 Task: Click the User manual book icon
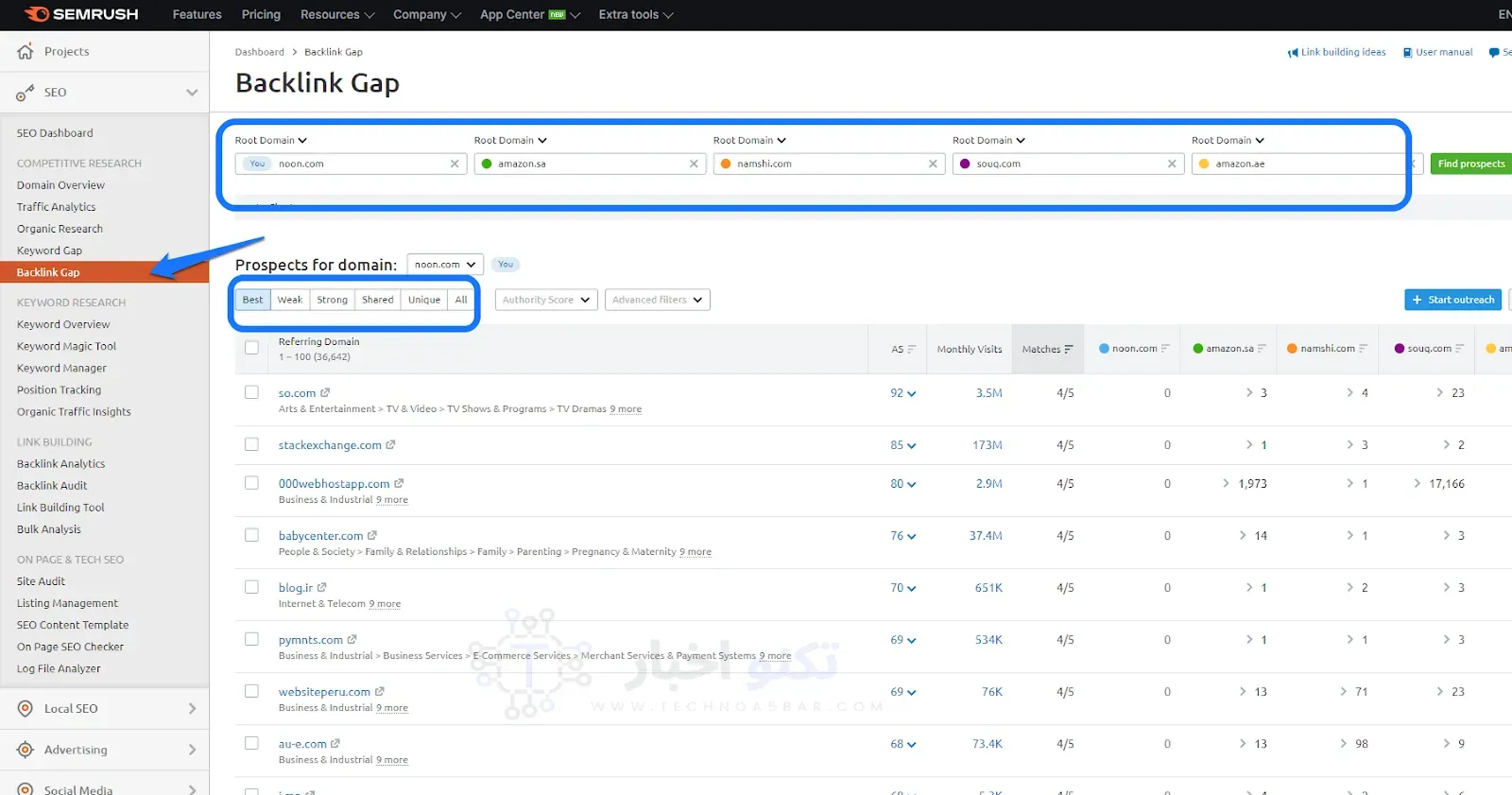coord(1407,53)
